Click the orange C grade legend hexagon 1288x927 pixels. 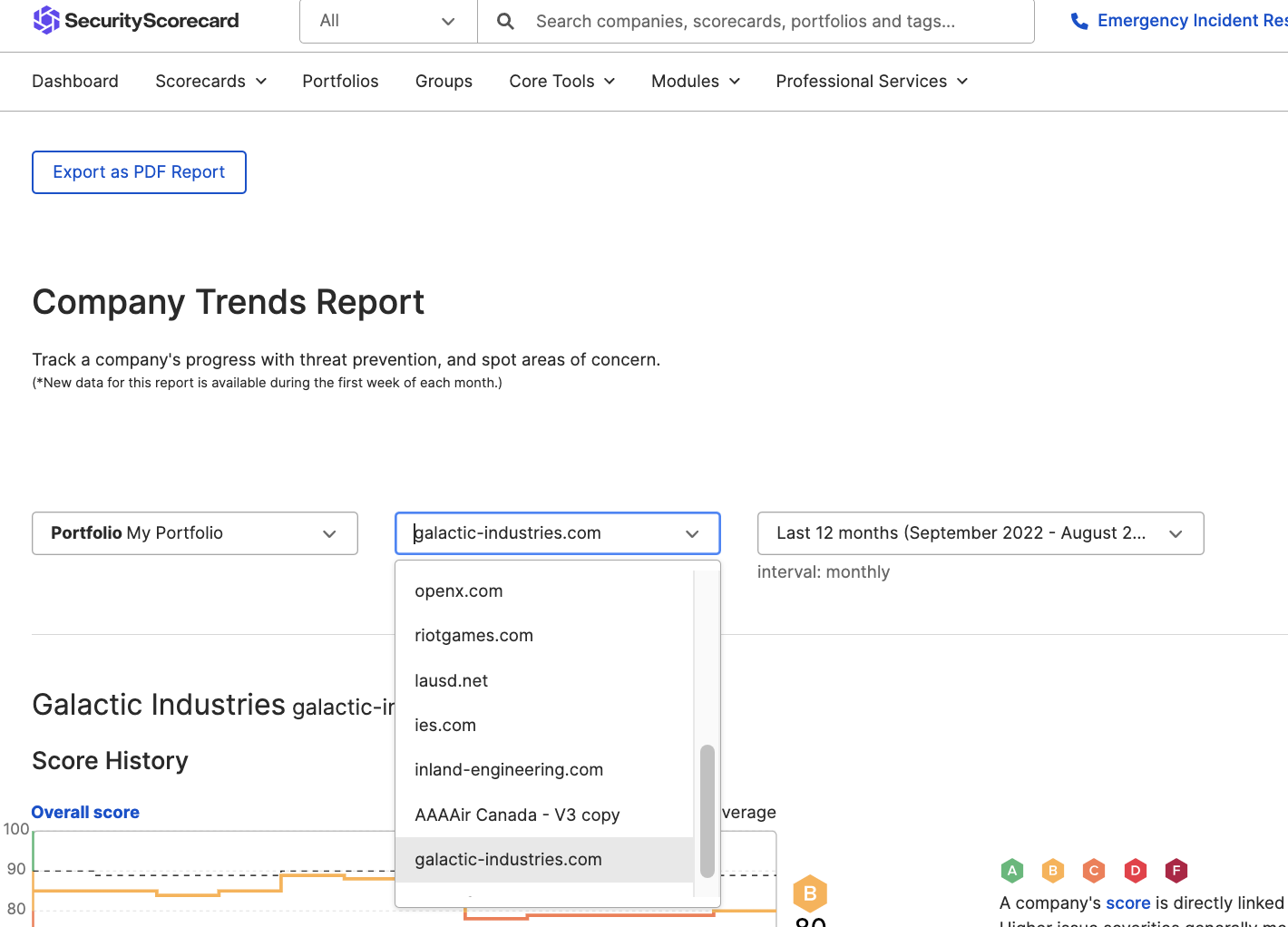(1094, 871)
